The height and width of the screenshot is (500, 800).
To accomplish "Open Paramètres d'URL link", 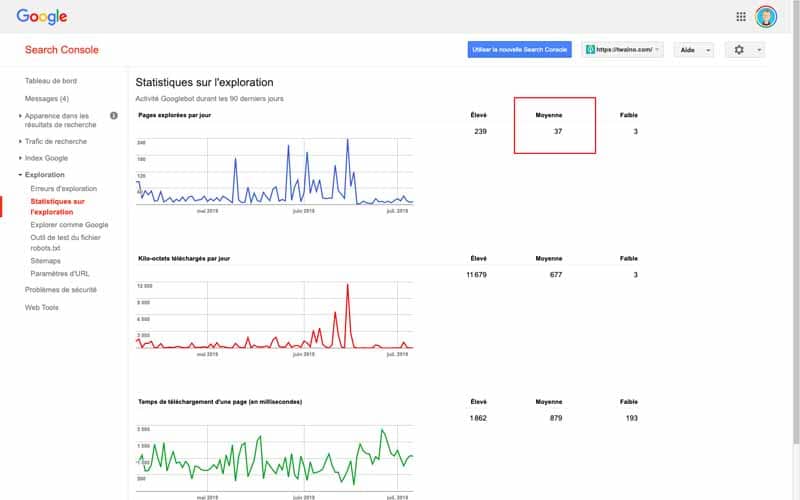I will coord(60,273).
